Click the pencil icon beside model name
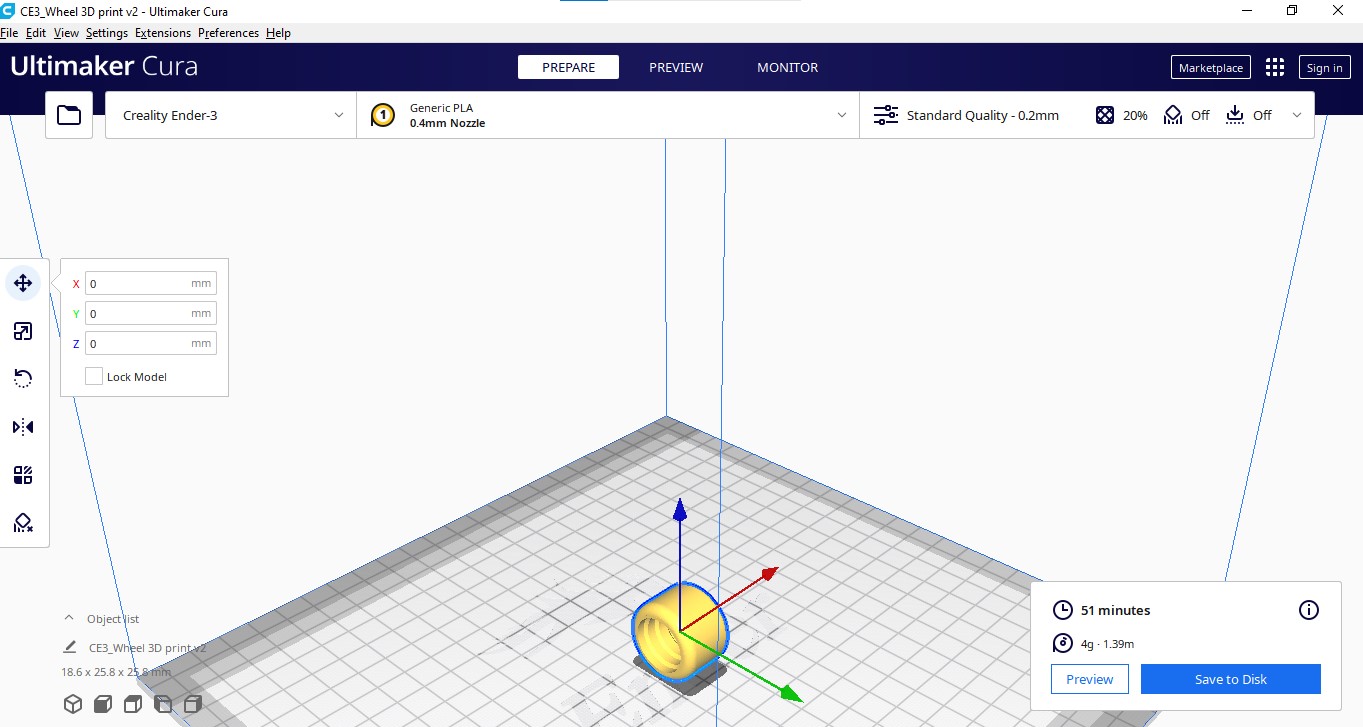Screen dimensions: 1363x727 pos(70,647)
